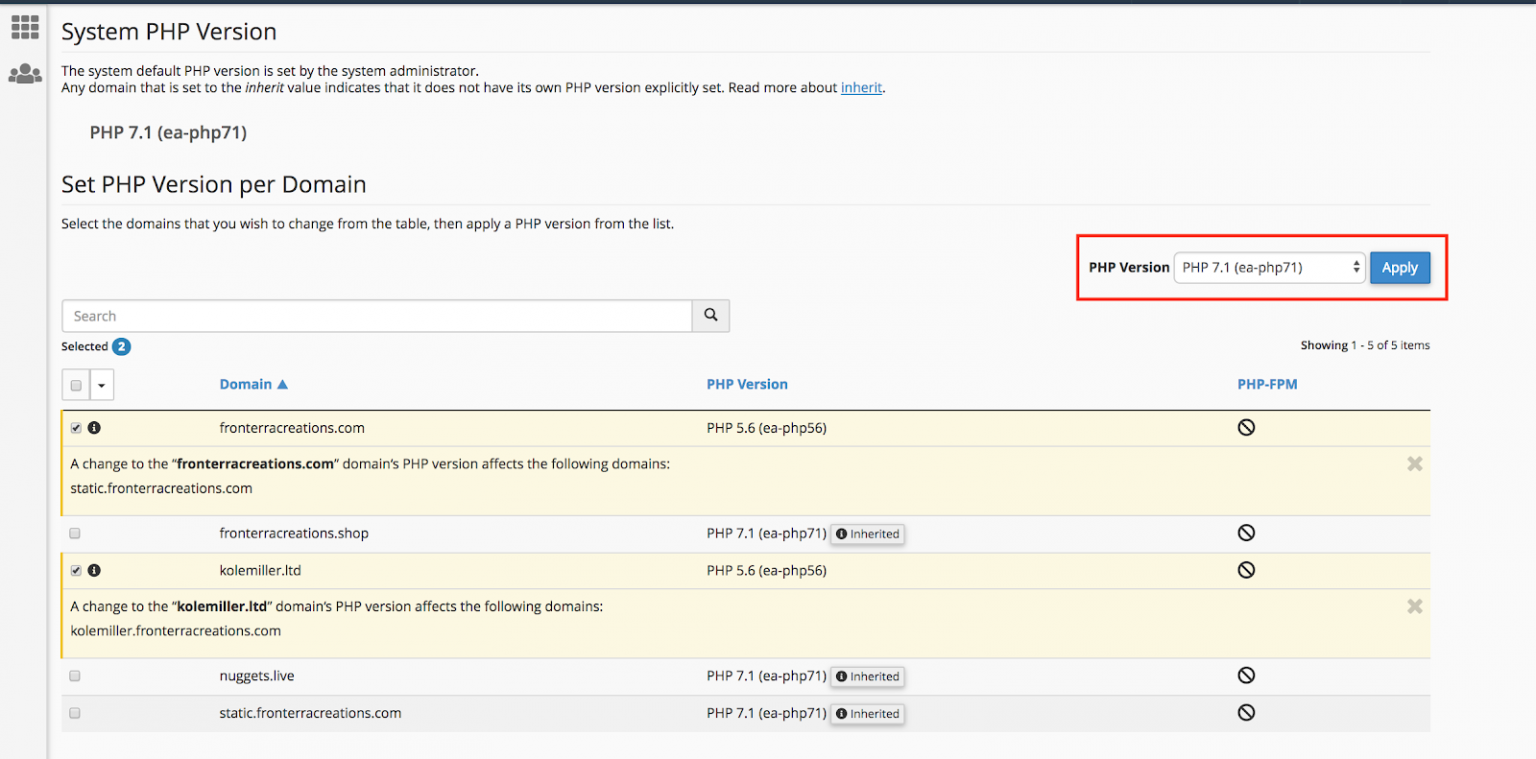Check the fronterracreations.shop domain checkbox
Screen dimensions: 1536x759
[x=75, y=533]
